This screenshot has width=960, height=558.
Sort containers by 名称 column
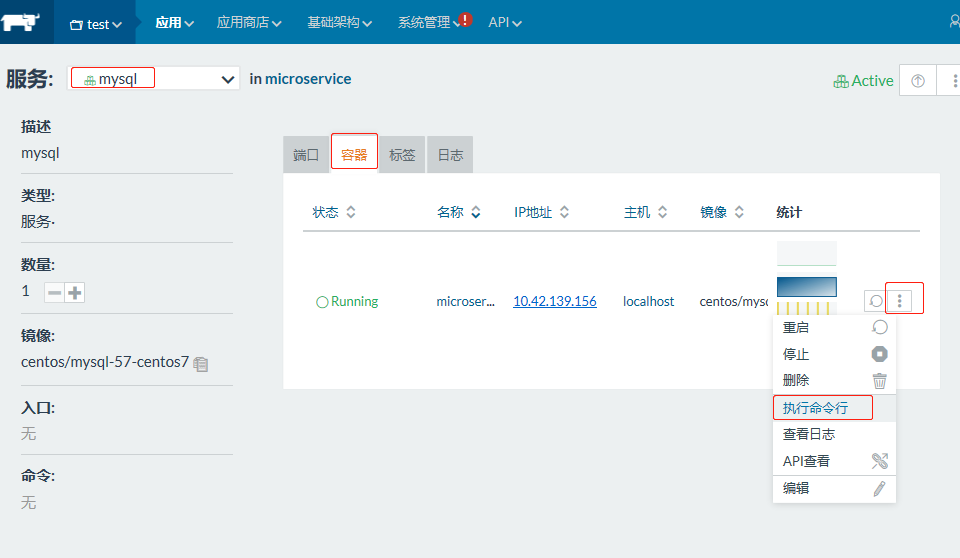[x=459, y=213]
